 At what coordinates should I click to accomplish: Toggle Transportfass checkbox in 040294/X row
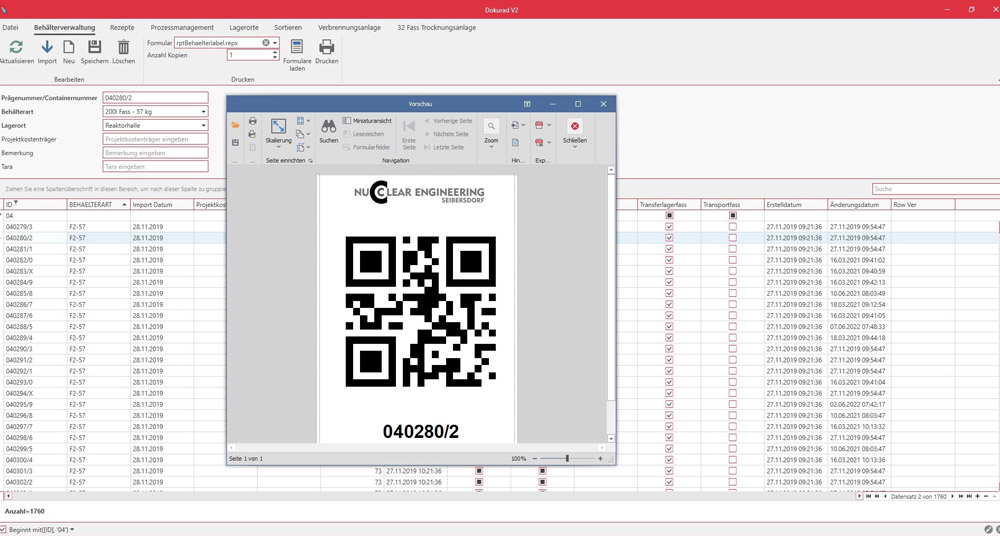(732, 393)
